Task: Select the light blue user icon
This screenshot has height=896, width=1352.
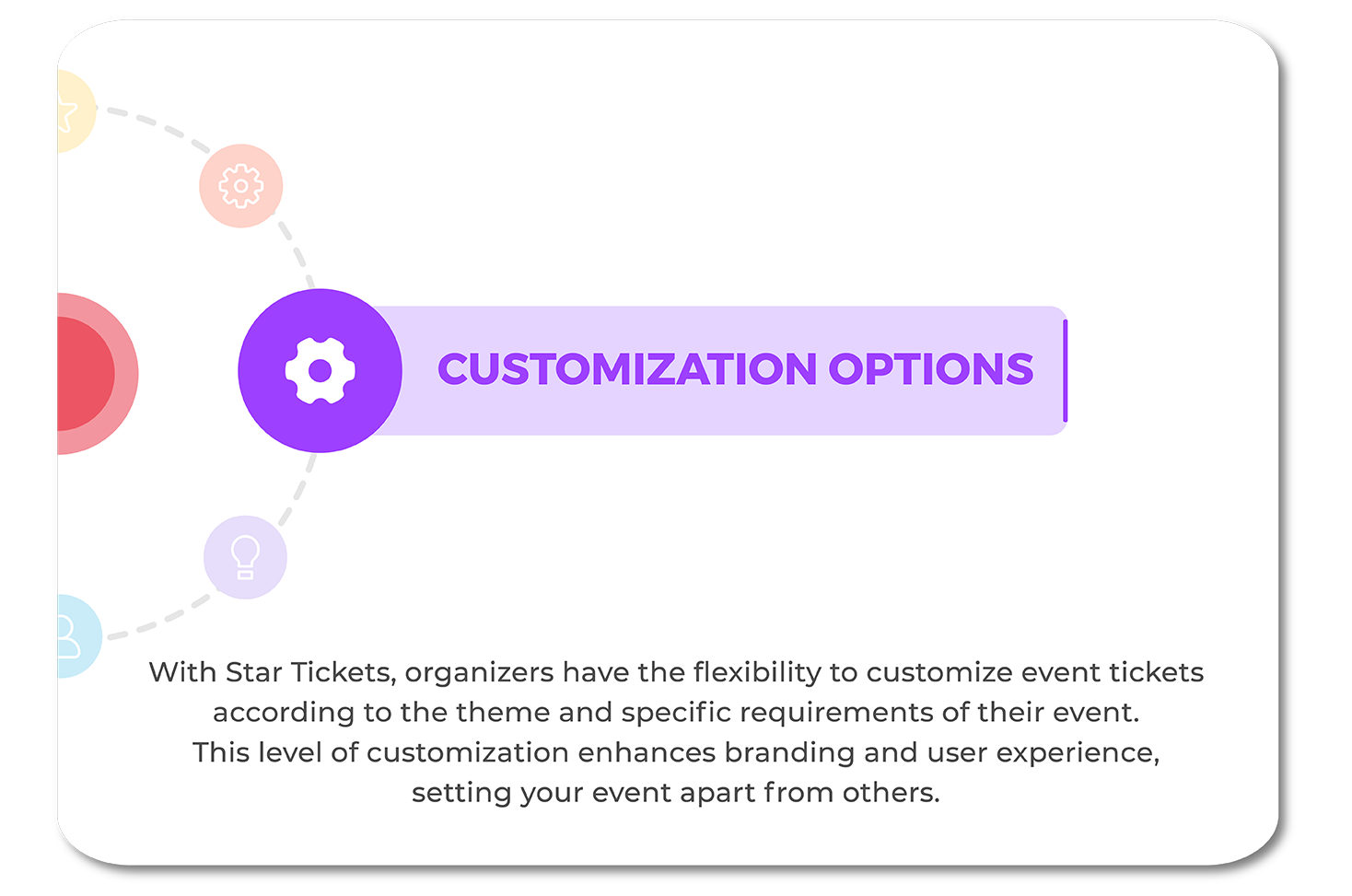Action: [x=72, y=636]
